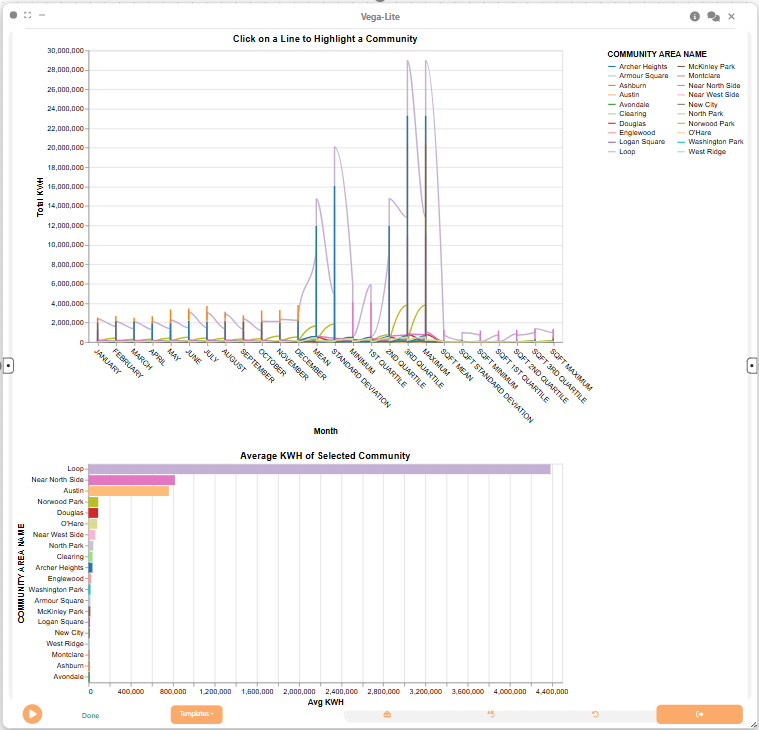759x730 pixels.
Task: Select Archer Heights in legend
Action: coord(638,66)
